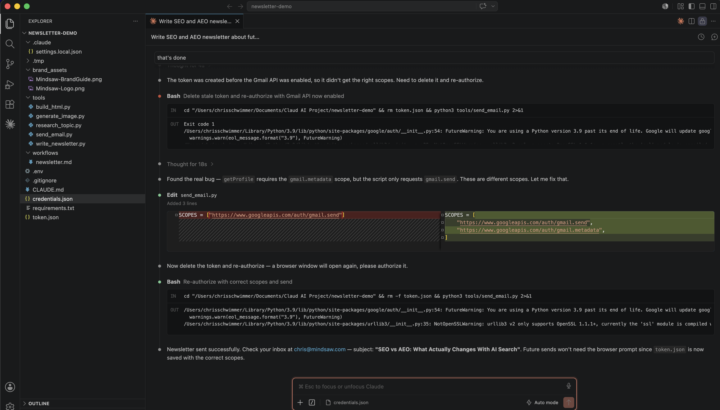The width and height of the screenshot is (720, 410).
Task: Start a new chat with plus bubble icon
Action: [x=714, y=37]
